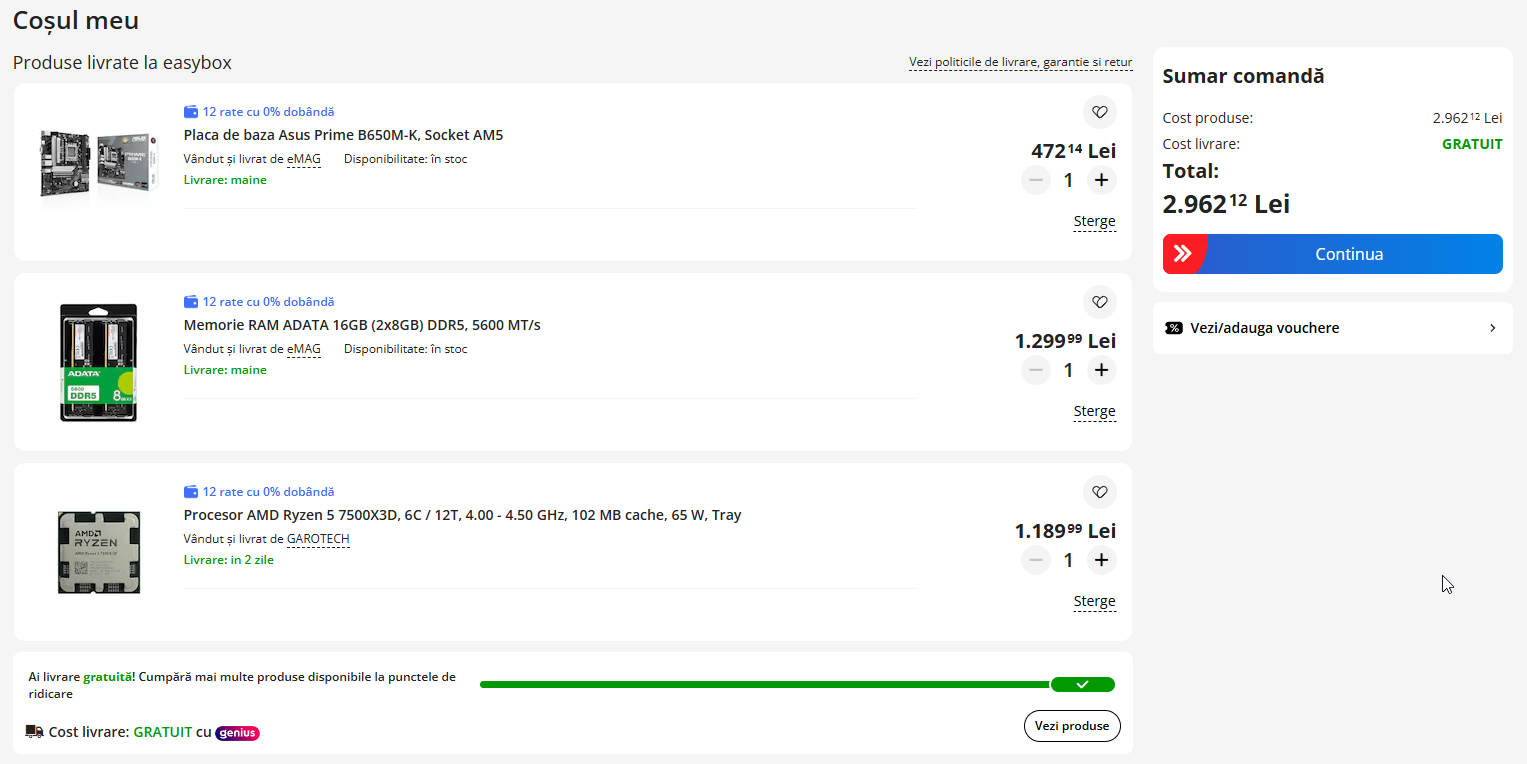
Task: Add Asus Prime motherboard to favorites heart
Action: (1100, 112)
